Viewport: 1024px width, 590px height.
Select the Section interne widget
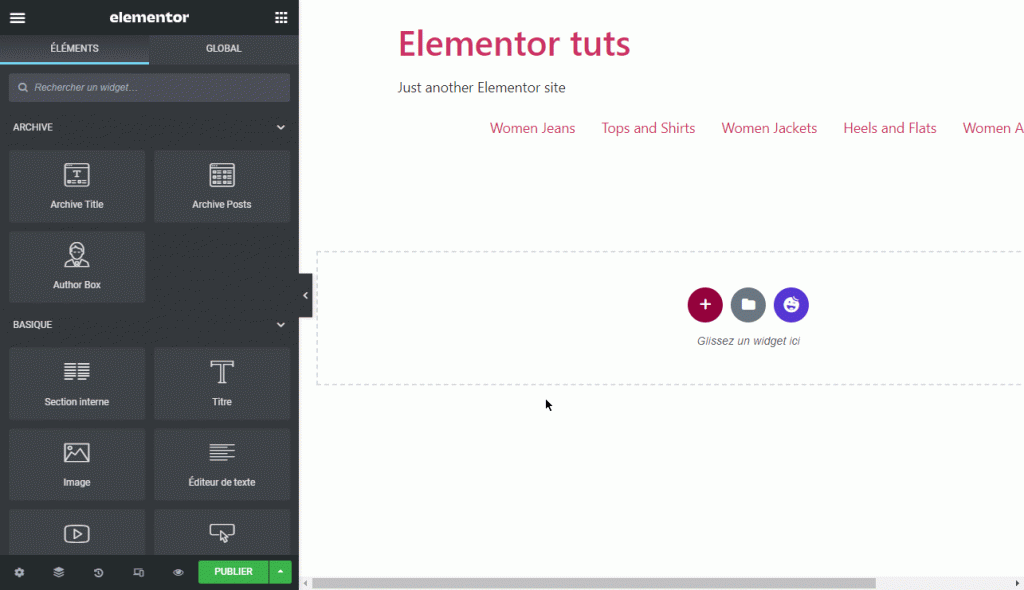77,384
